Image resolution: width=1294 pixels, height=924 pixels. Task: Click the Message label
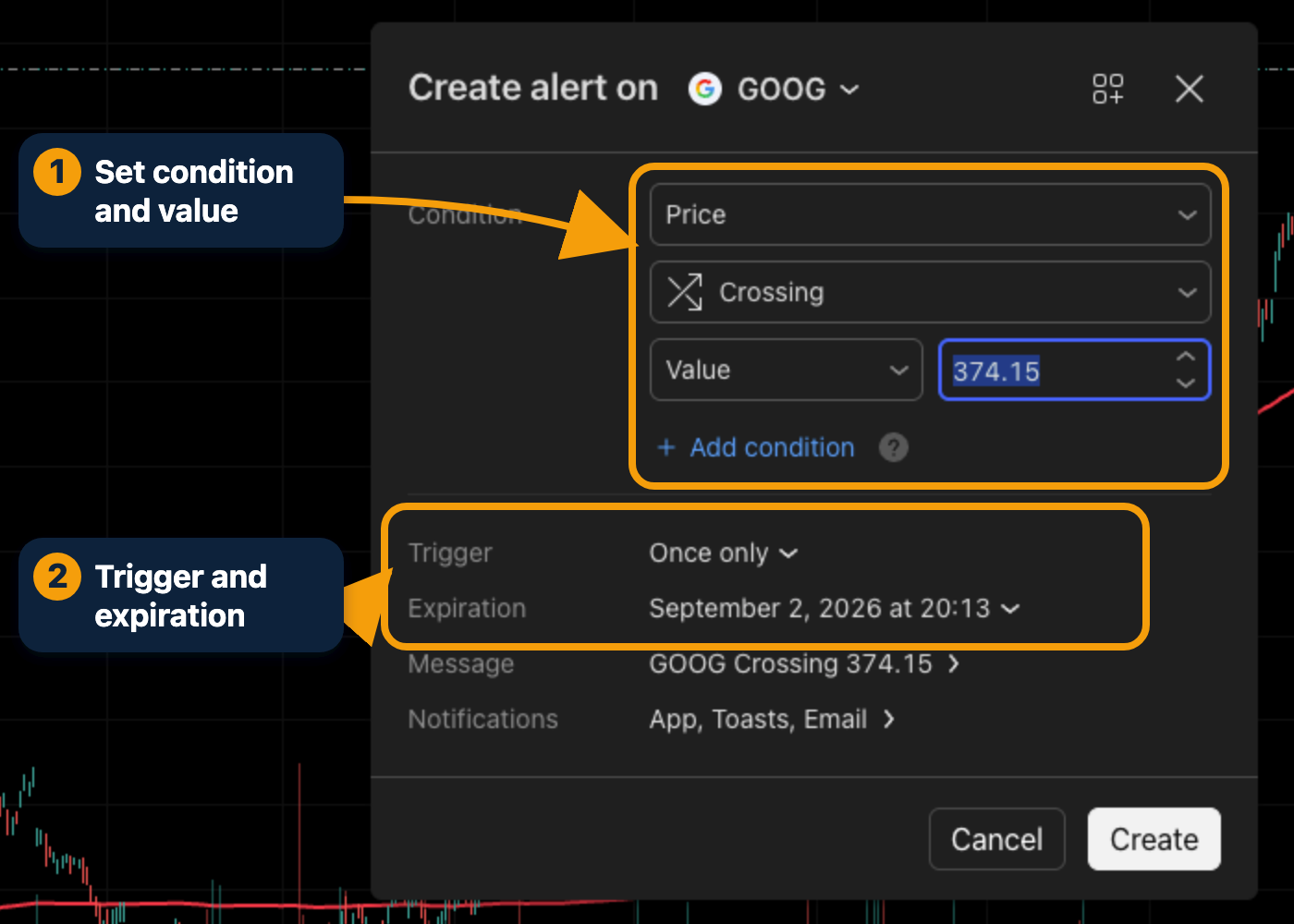click(461, 663)
